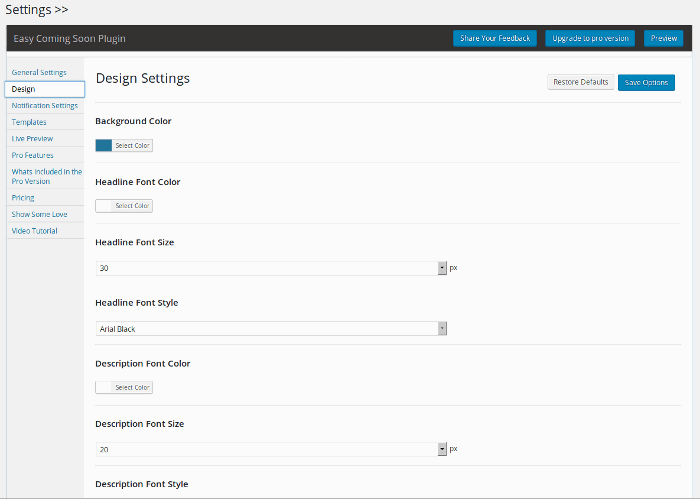Click the Headline Font Style label
This screenshot has height=499, width=700.
(x=137, y=303)
